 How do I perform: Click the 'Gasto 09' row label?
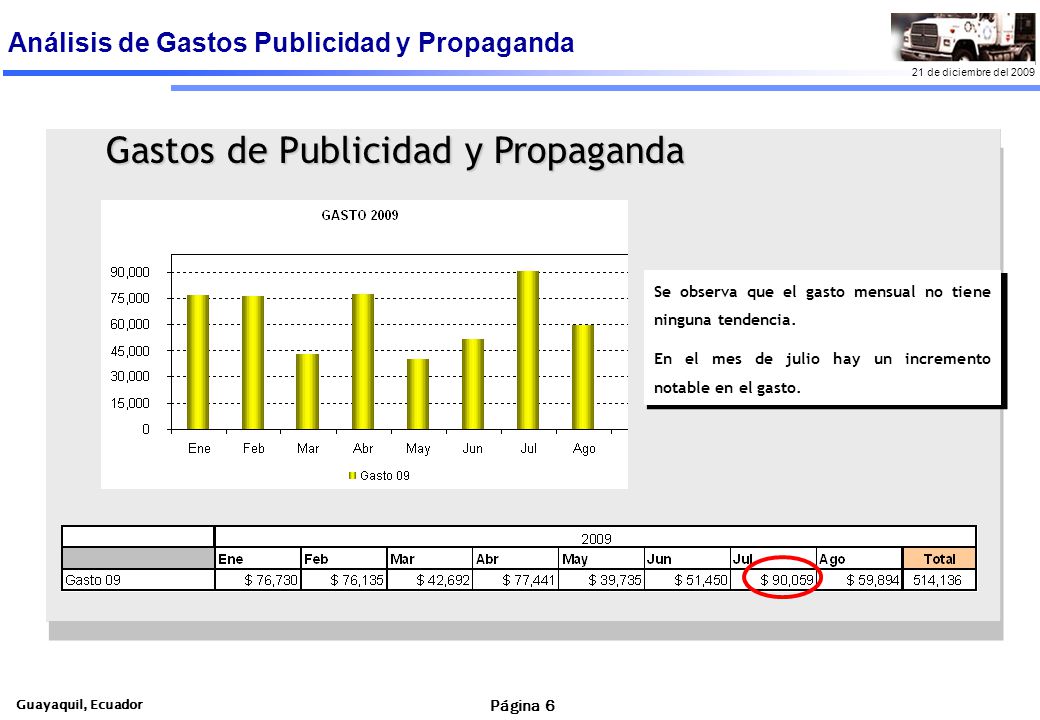138,580
